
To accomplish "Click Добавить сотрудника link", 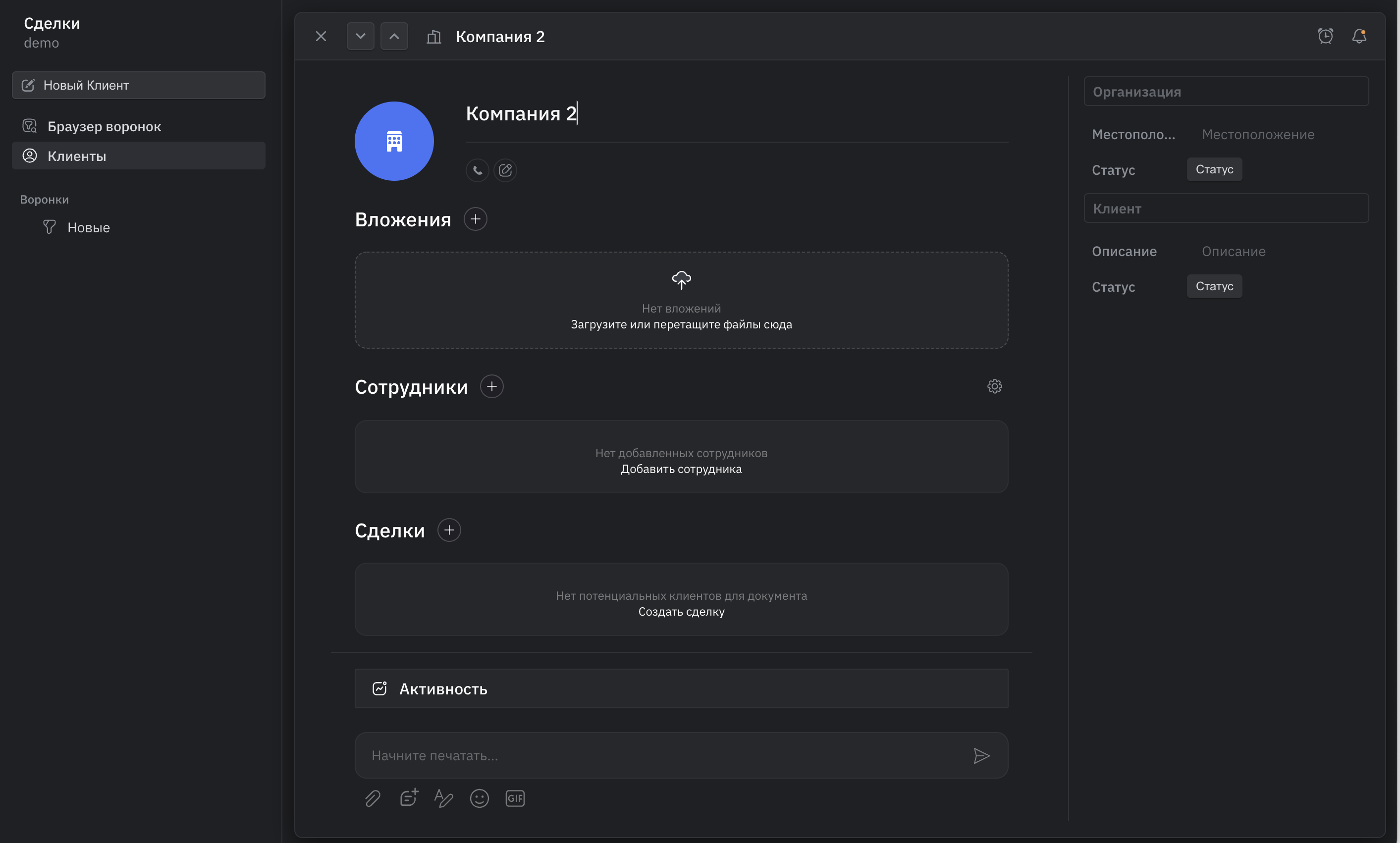I will coord(681,469).
